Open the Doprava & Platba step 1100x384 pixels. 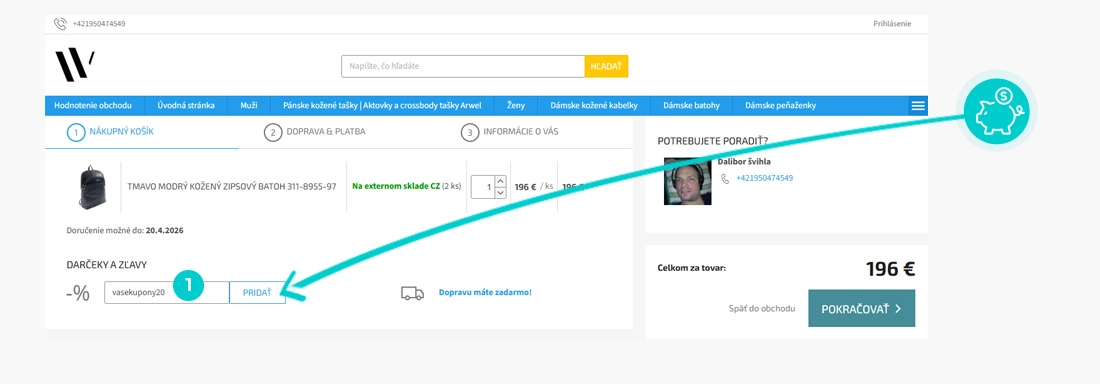[x=315, y=132]
